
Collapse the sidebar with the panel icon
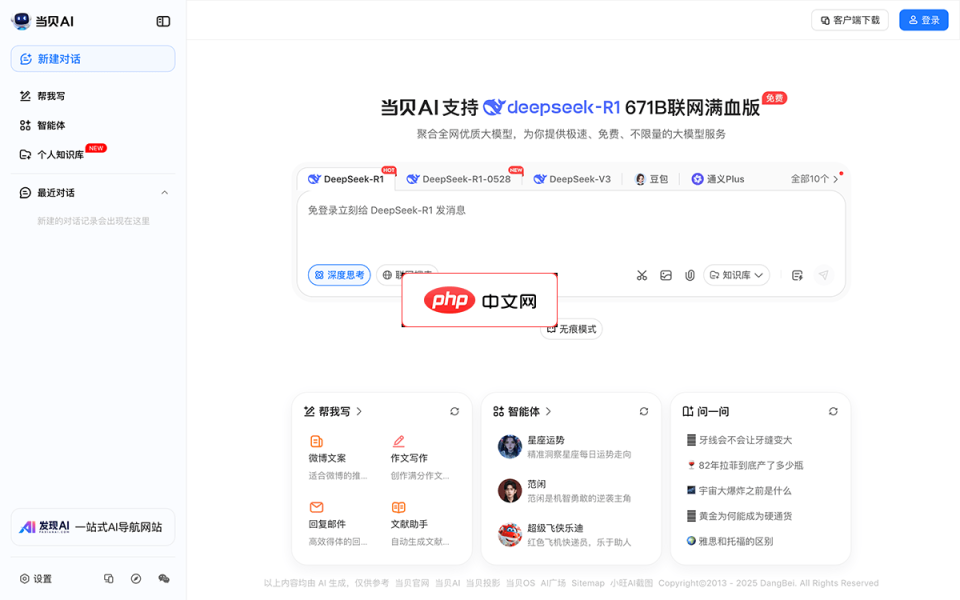[163, 21]
